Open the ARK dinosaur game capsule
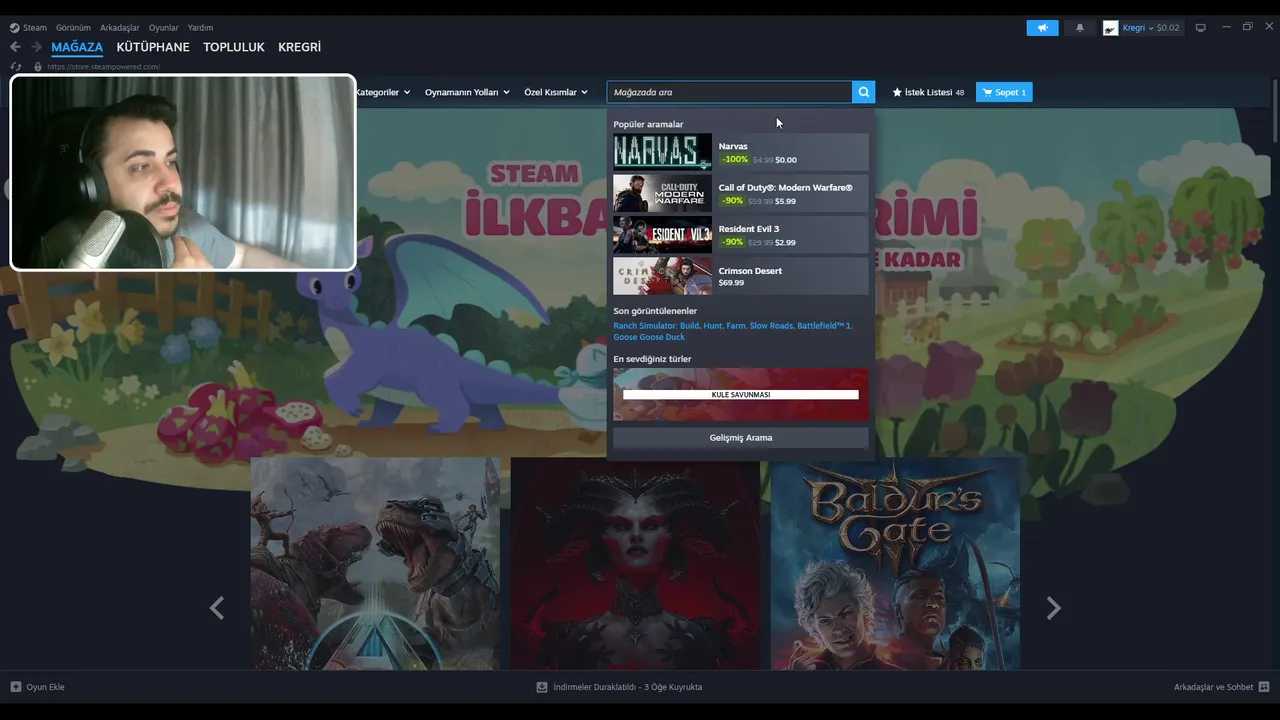 click(375, 564)
